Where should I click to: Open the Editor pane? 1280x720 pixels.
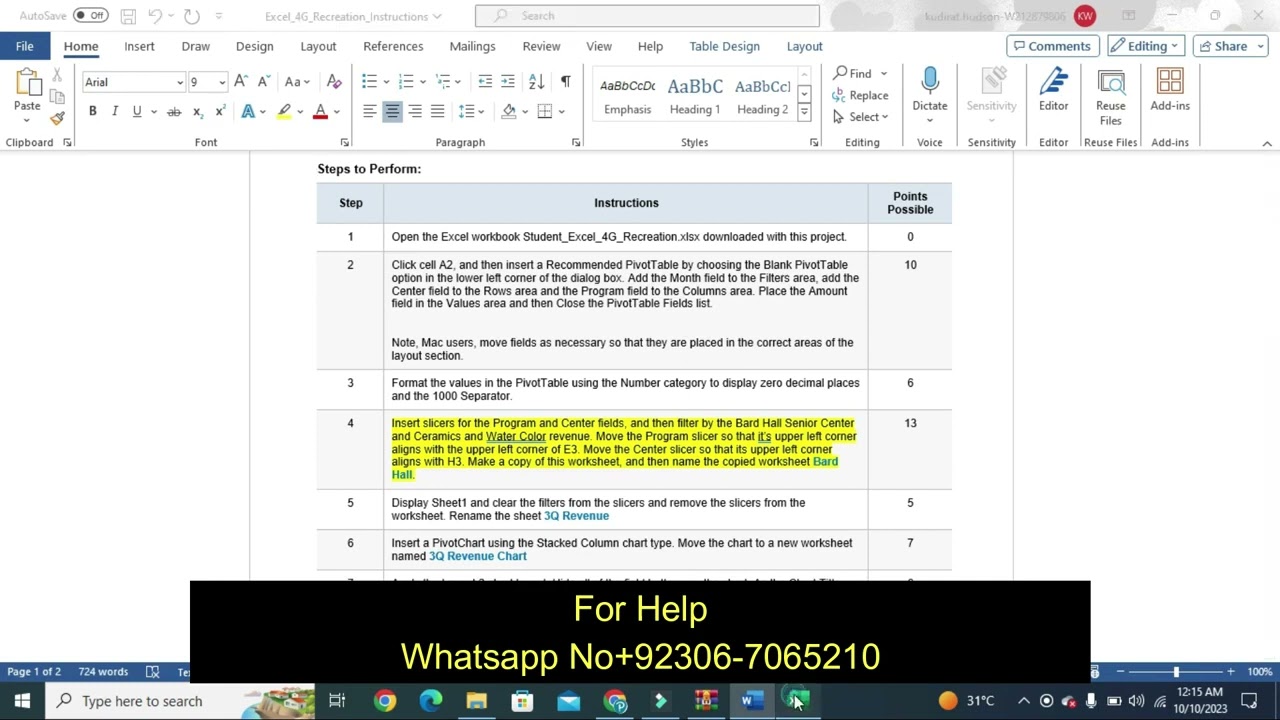1053,90
